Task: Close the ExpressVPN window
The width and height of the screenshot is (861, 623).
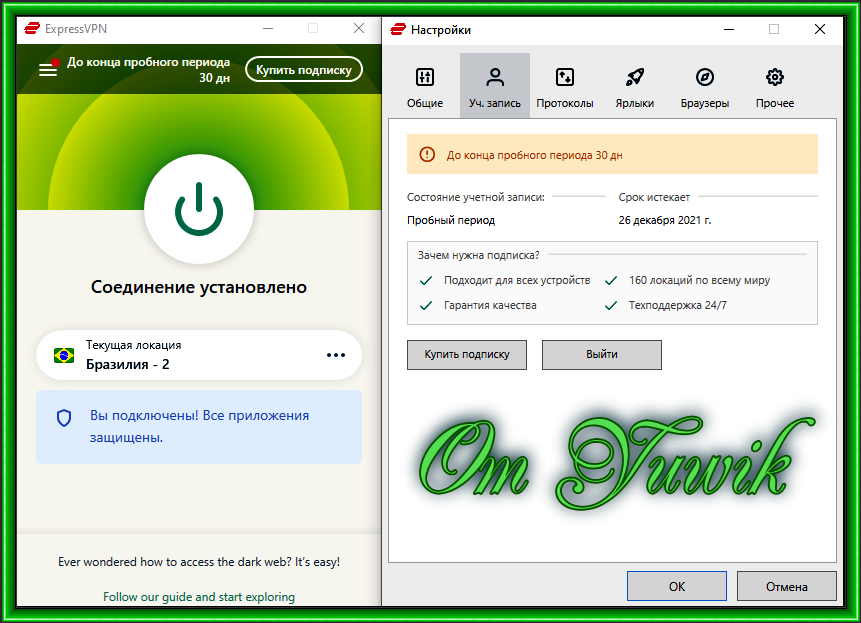Action: [x=359, y=29]
